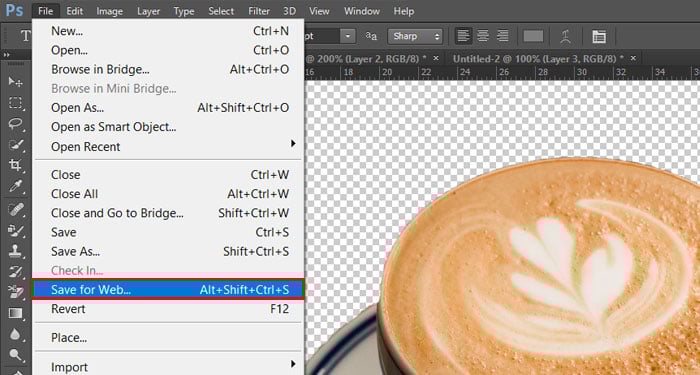Click the font size pt input field
The image size is (700, 375).
321,36
